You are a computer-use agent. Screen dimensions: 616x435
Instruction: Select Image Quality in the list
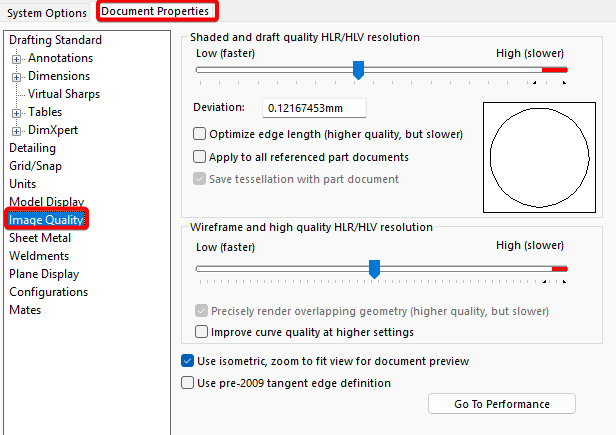tap(46, 220)
